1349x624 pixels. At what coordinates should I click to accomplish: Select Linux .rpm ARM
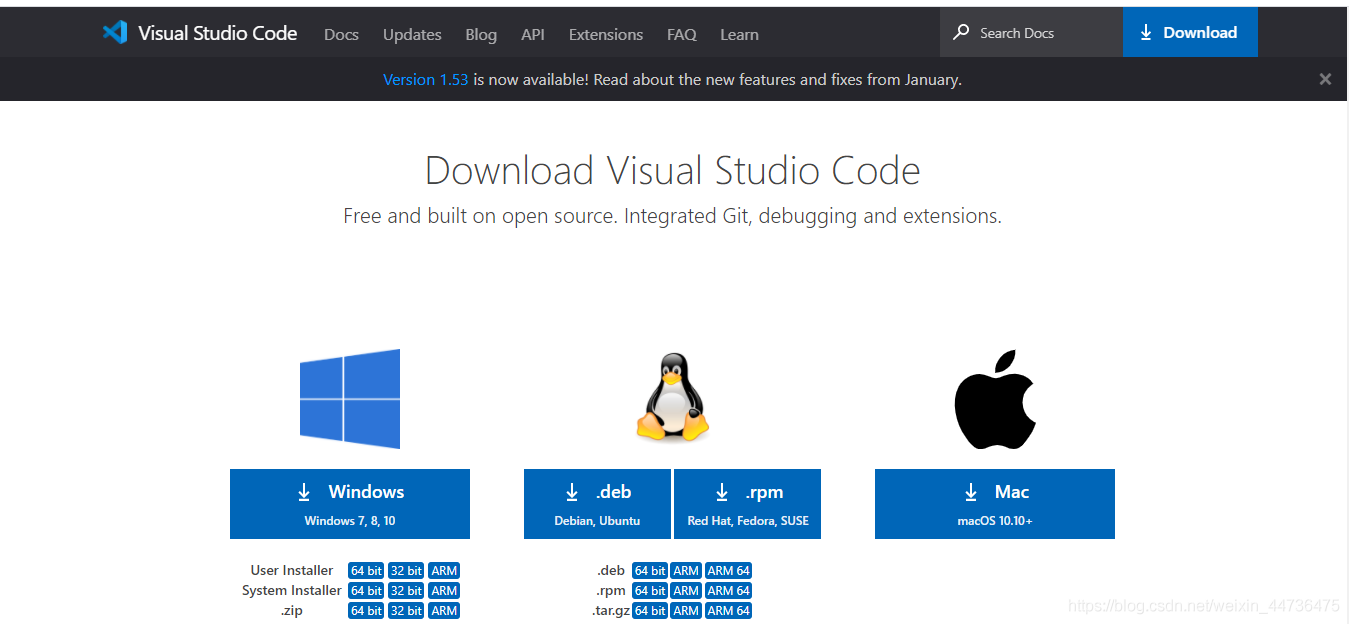pyautogui.click(x=686, y=591)
